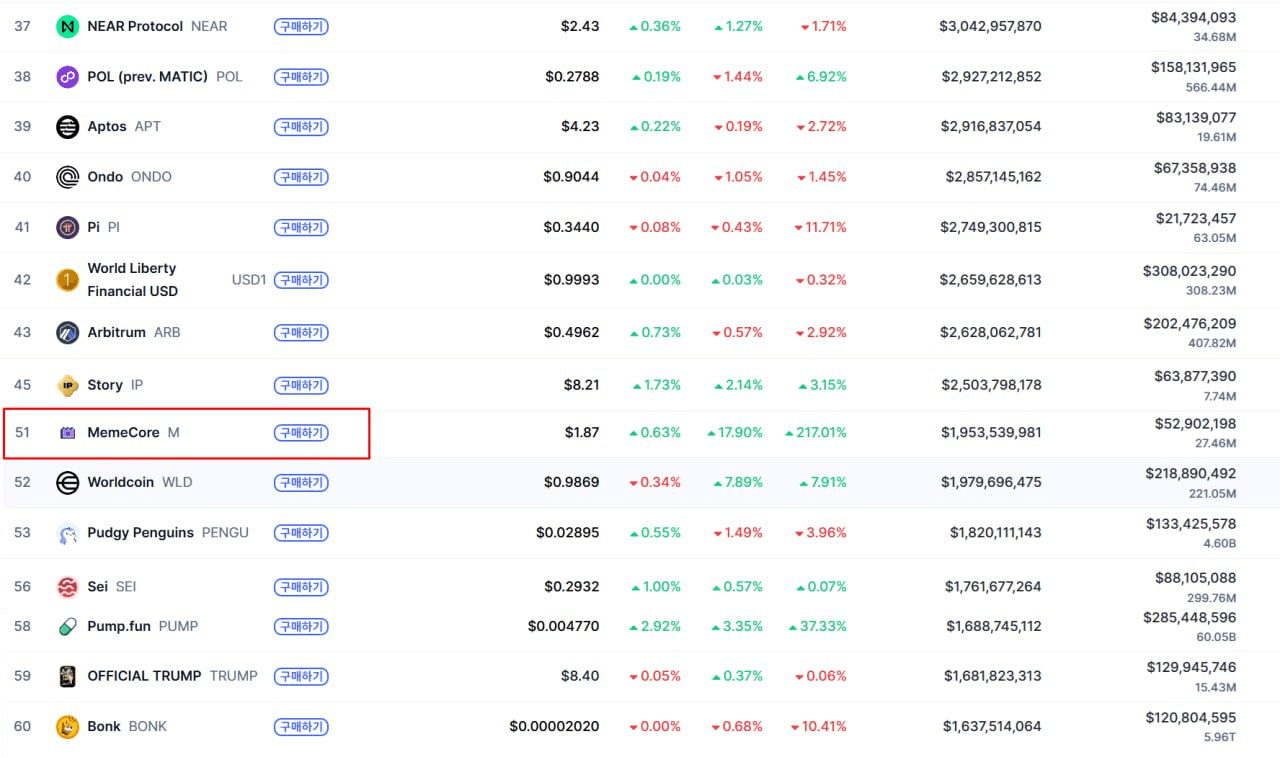Select the World Liberty Financial USD icon
Image resolution: width=1280 pixels, height=757 pixels.
pyautogui.click(x=67, y=280)
